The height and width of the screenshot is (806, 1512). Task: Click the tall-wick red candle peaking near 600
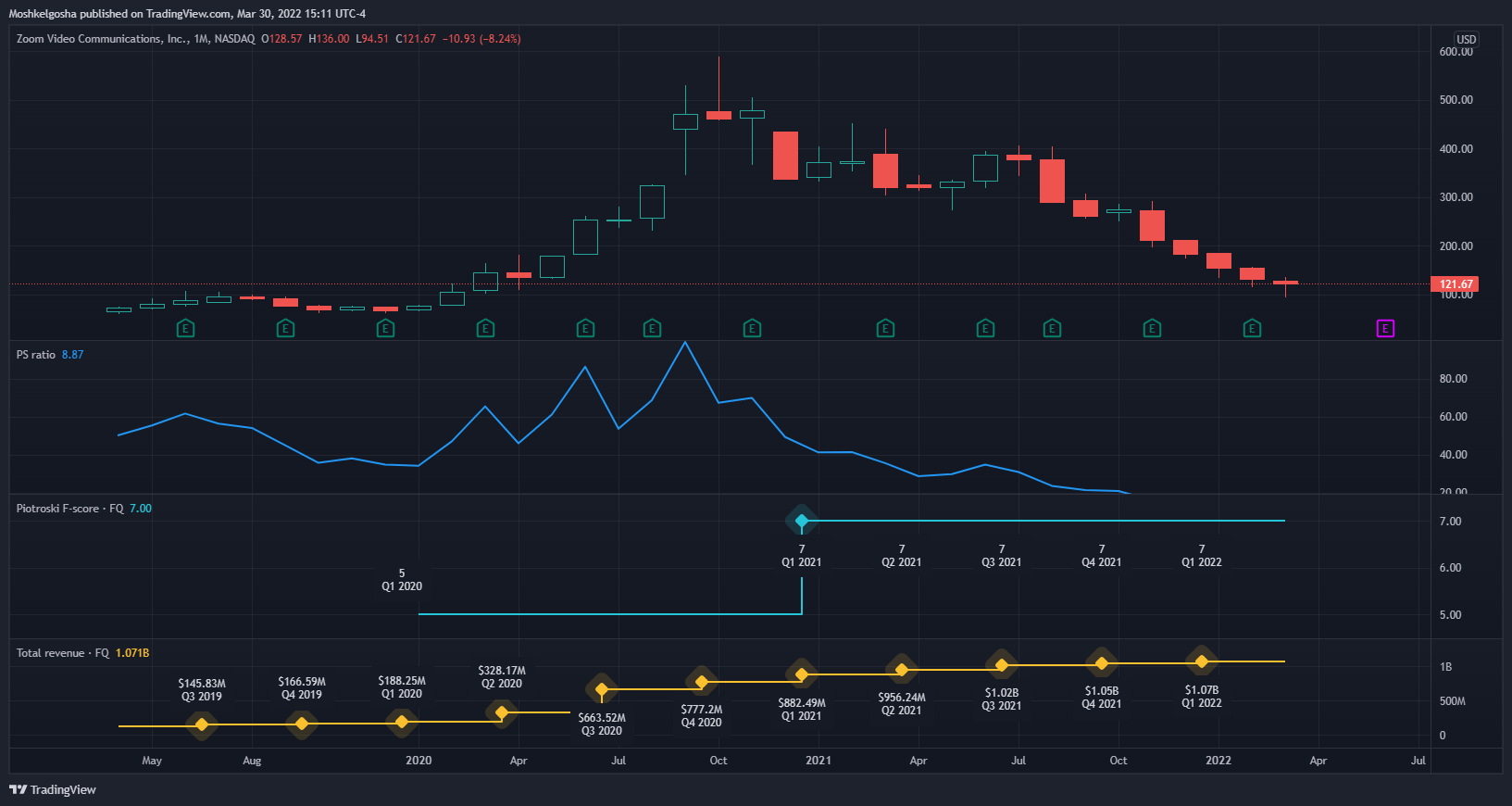coord(719,89)
